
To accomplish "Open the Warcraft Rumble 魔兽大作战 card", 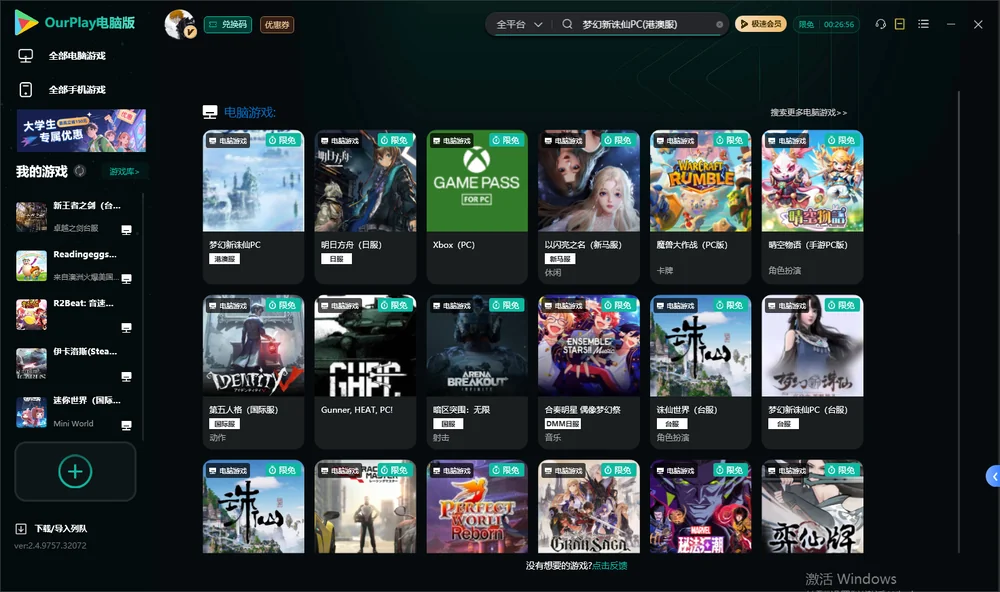I will coord(701,207).
